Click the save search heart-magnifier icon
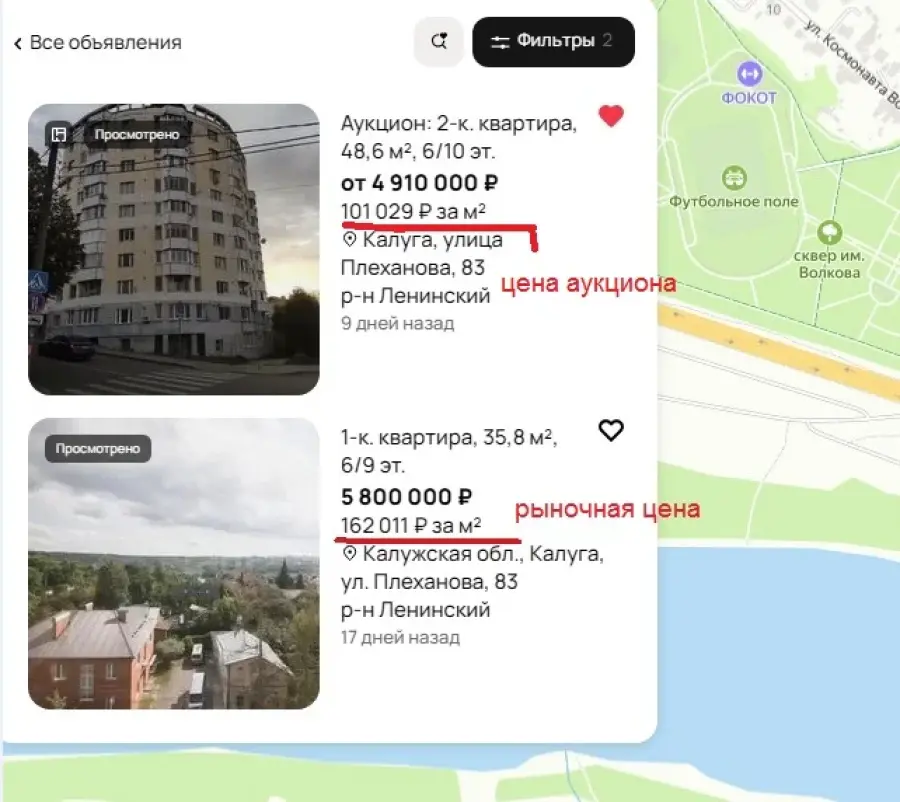This screenshot has height=802, width=900. click(439, 41)
